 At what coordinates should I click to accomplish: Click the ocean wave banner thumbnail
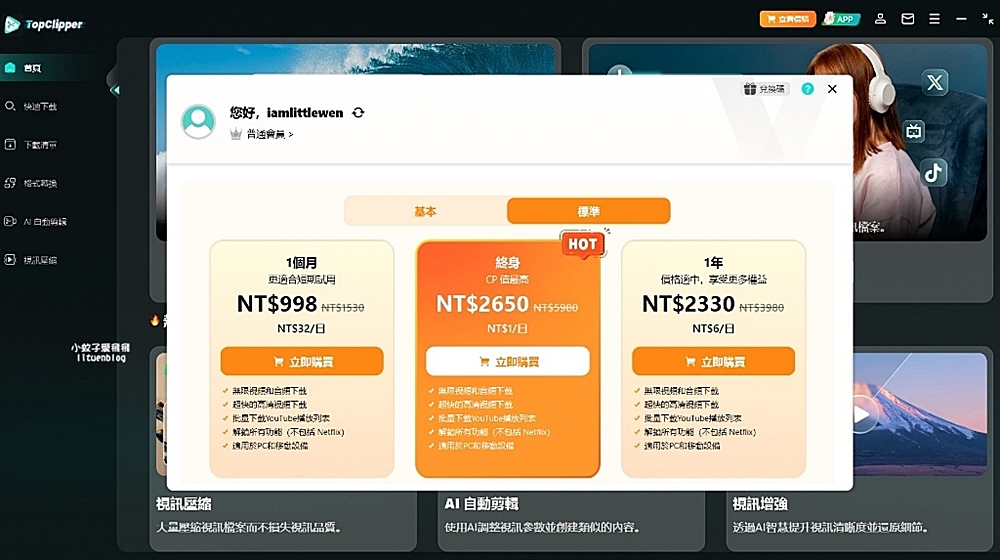click(355, 59)
